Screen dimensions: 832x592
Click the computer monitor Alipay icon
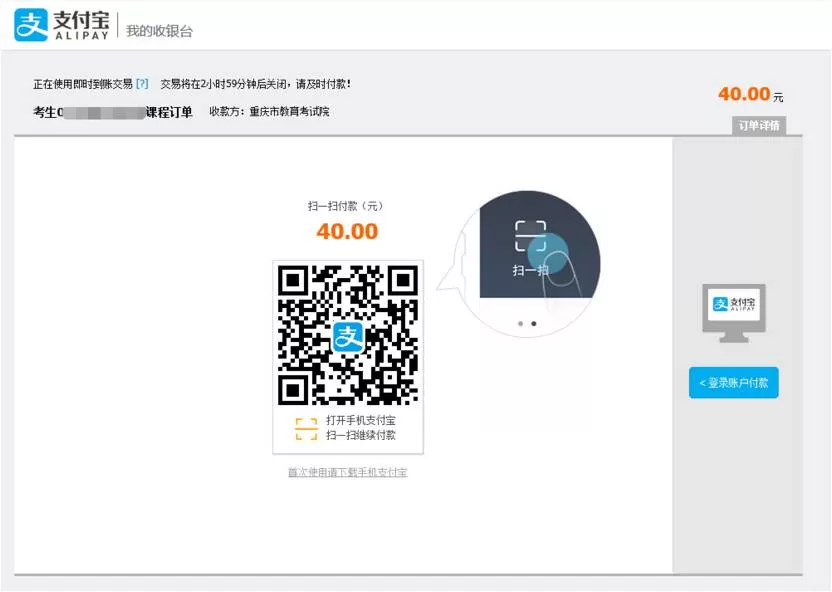click(734, 312)
